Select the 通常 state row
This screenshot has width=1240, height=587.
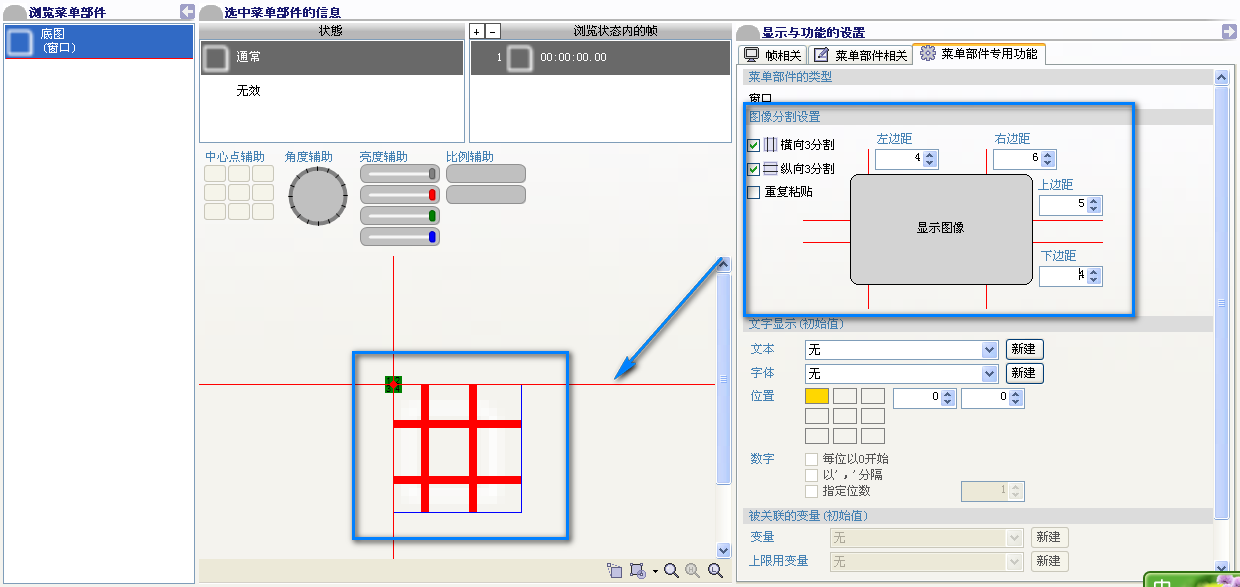[x=331, y=58]
